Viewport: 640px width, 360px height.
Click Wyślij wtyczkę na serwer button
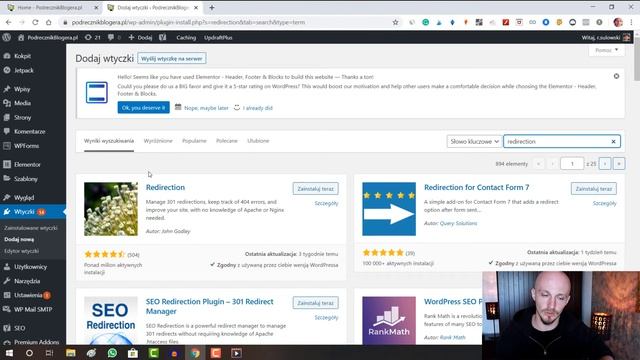point(172,58)
